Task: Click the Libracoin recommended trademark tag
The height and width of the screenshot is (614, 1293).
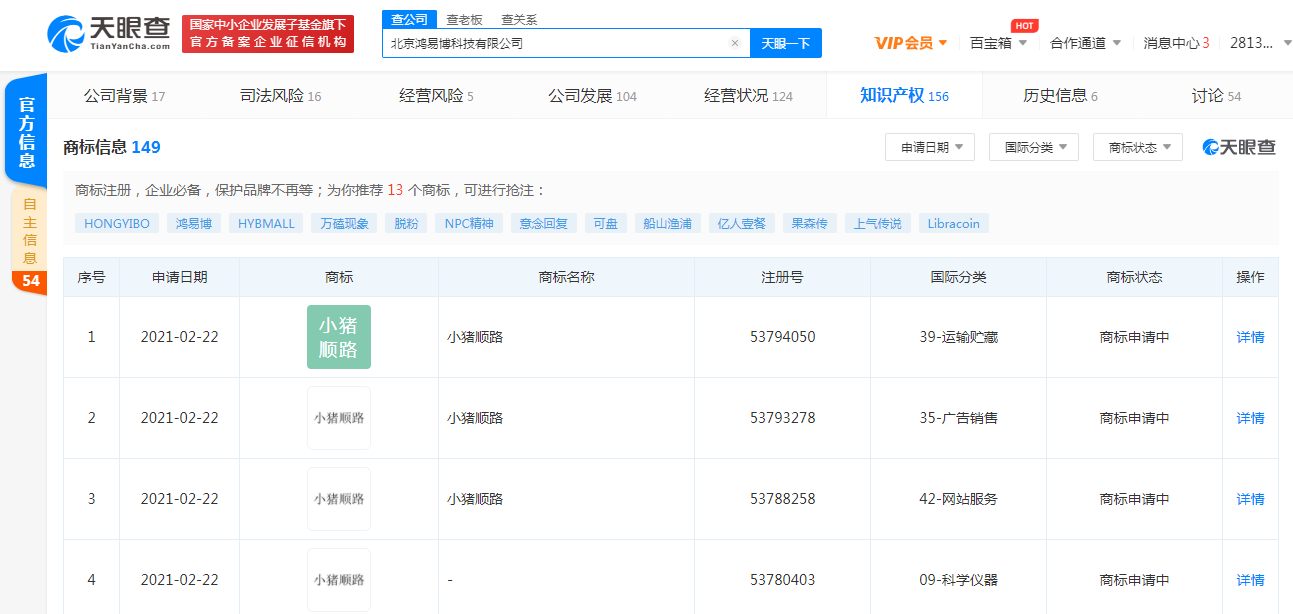Action: (x=954, y=224)
